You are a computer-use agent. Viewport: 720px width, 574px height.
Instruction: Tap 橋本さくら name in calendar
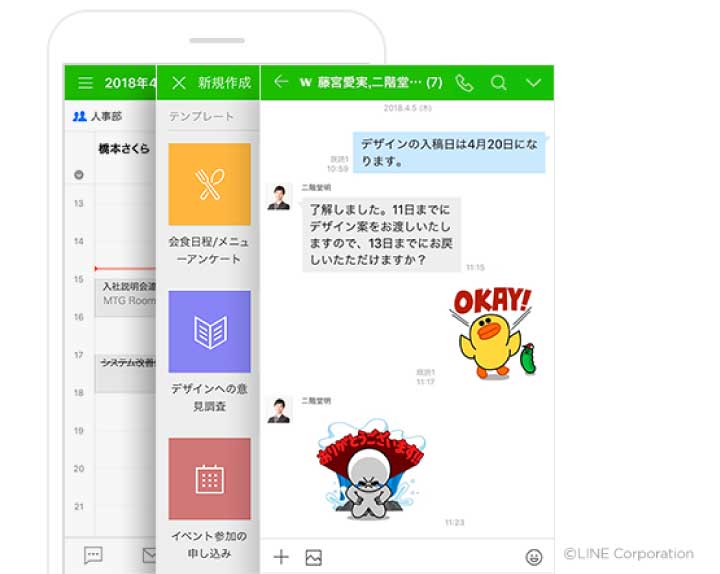pyautogui.click(x=124, y=148)
